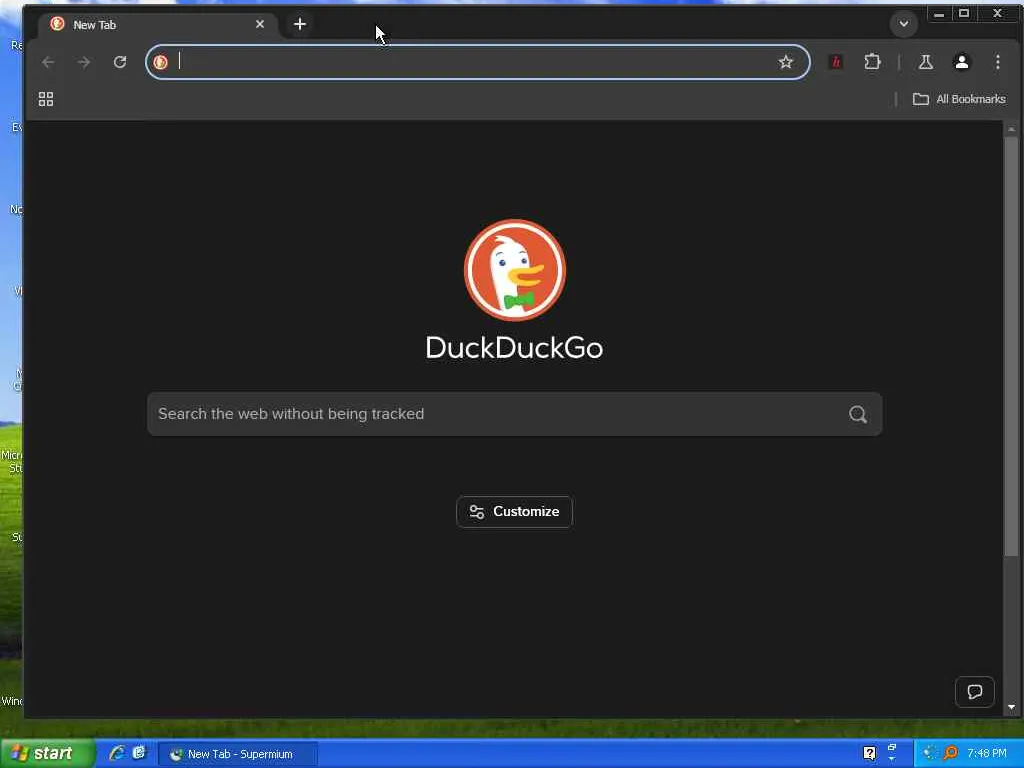
Task: Click the orange magnifier tray icon
Action: 951,754
